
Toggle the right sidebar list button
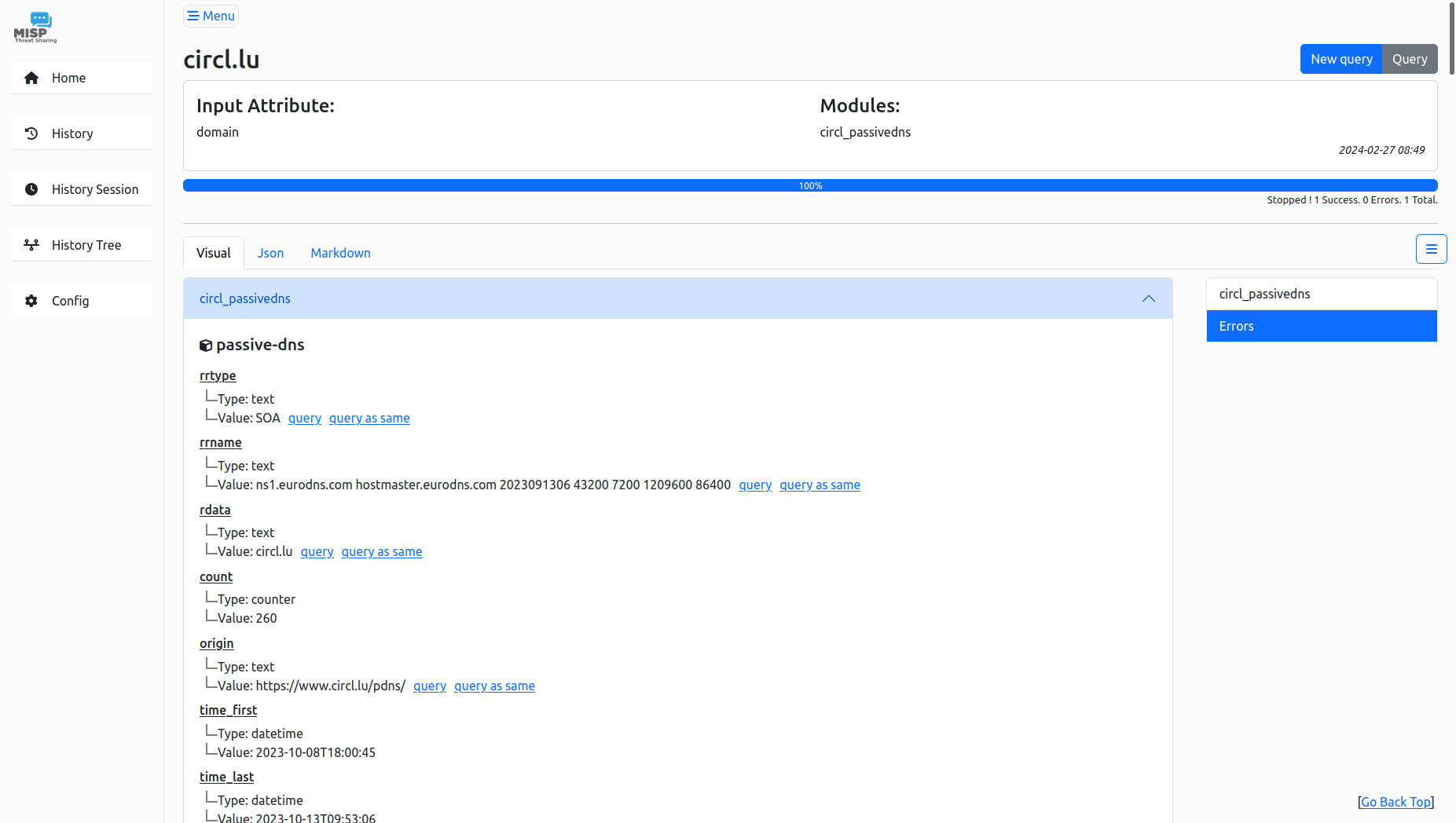(1431, 249)
